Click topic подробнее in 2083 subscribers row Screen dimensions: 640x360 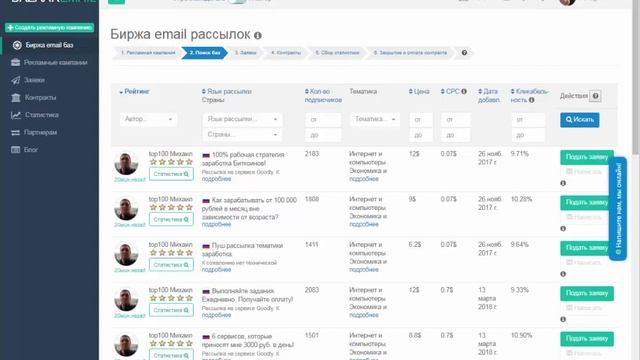[x=364, y=315]
